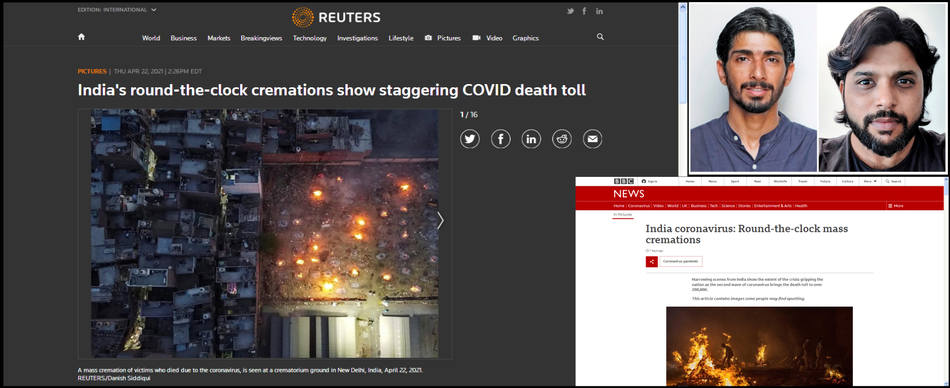Click portrait of man in blue shirt
The image size is (950, 388).
click(754, 89)
